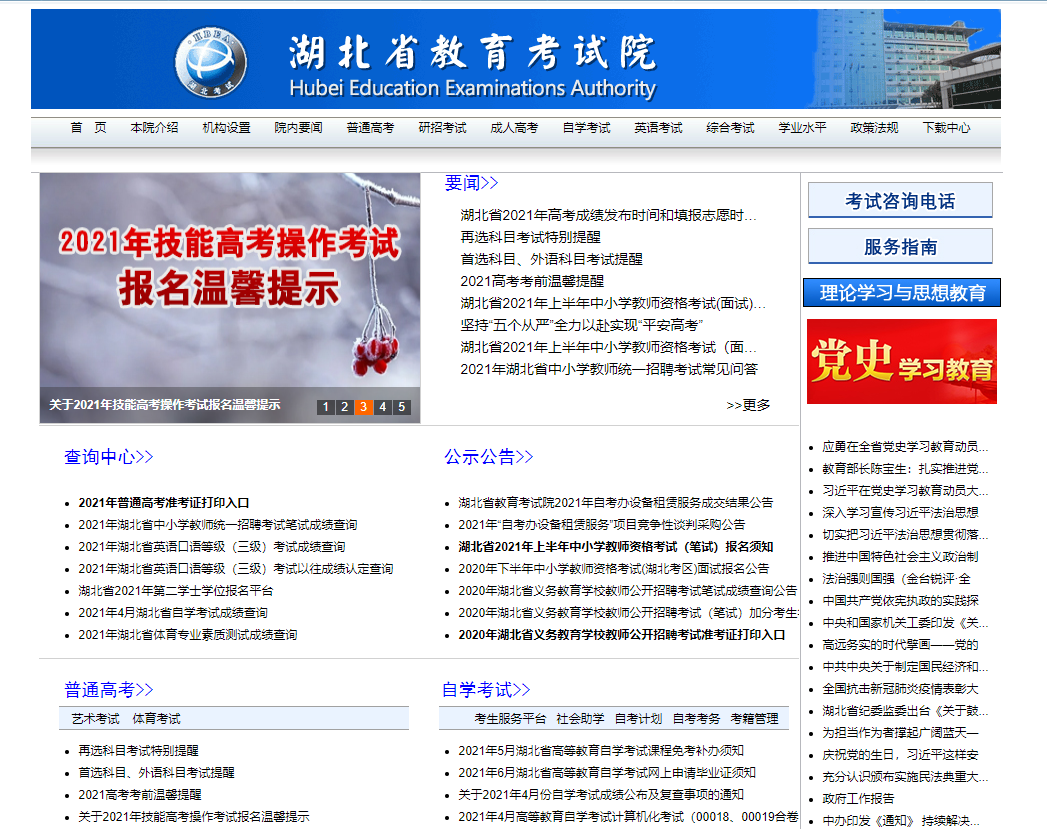Open 2021年普通高考准考证打印入口 link
The image size is (1047, 829).
(164, 503)
